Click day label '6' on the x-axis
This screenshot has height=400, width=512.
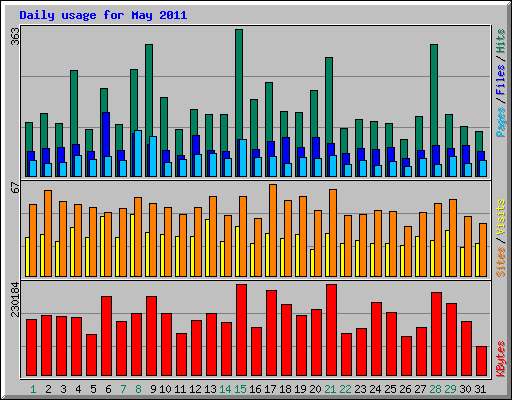click(x=108, y=389)
